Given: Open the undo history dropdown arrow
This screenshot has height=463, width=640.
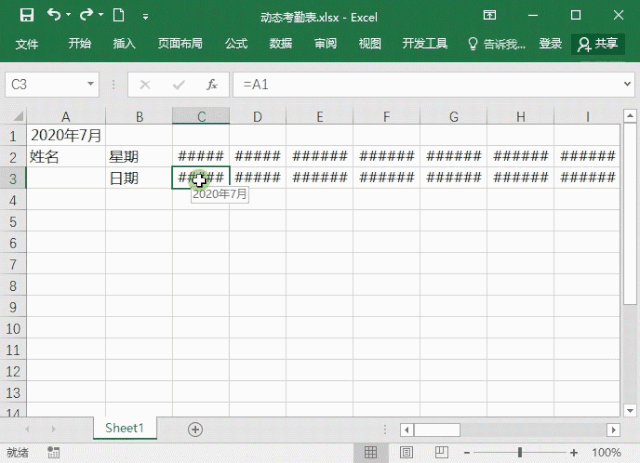Looking at the screenshot, I should pos(68,15).
